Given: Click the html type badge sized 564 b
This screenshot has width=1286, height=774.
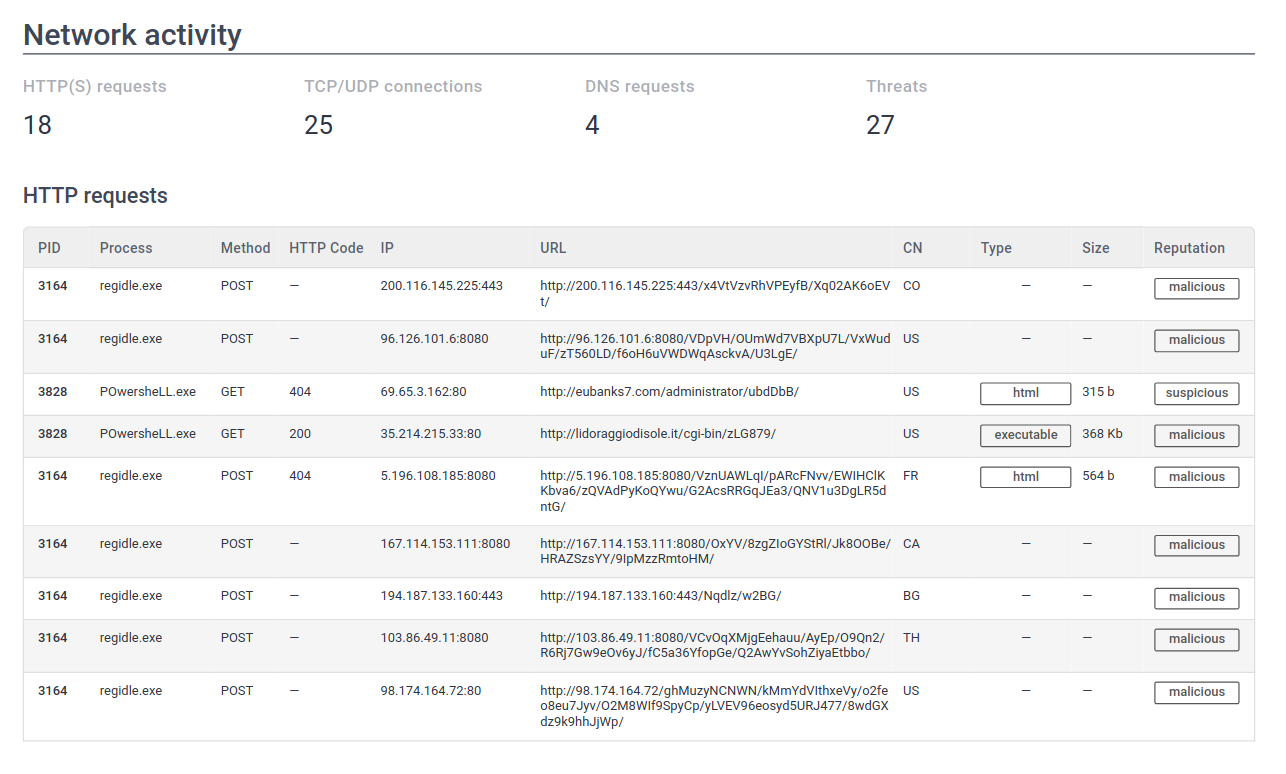Looking at the screenshot, I should click(1025, 478).
